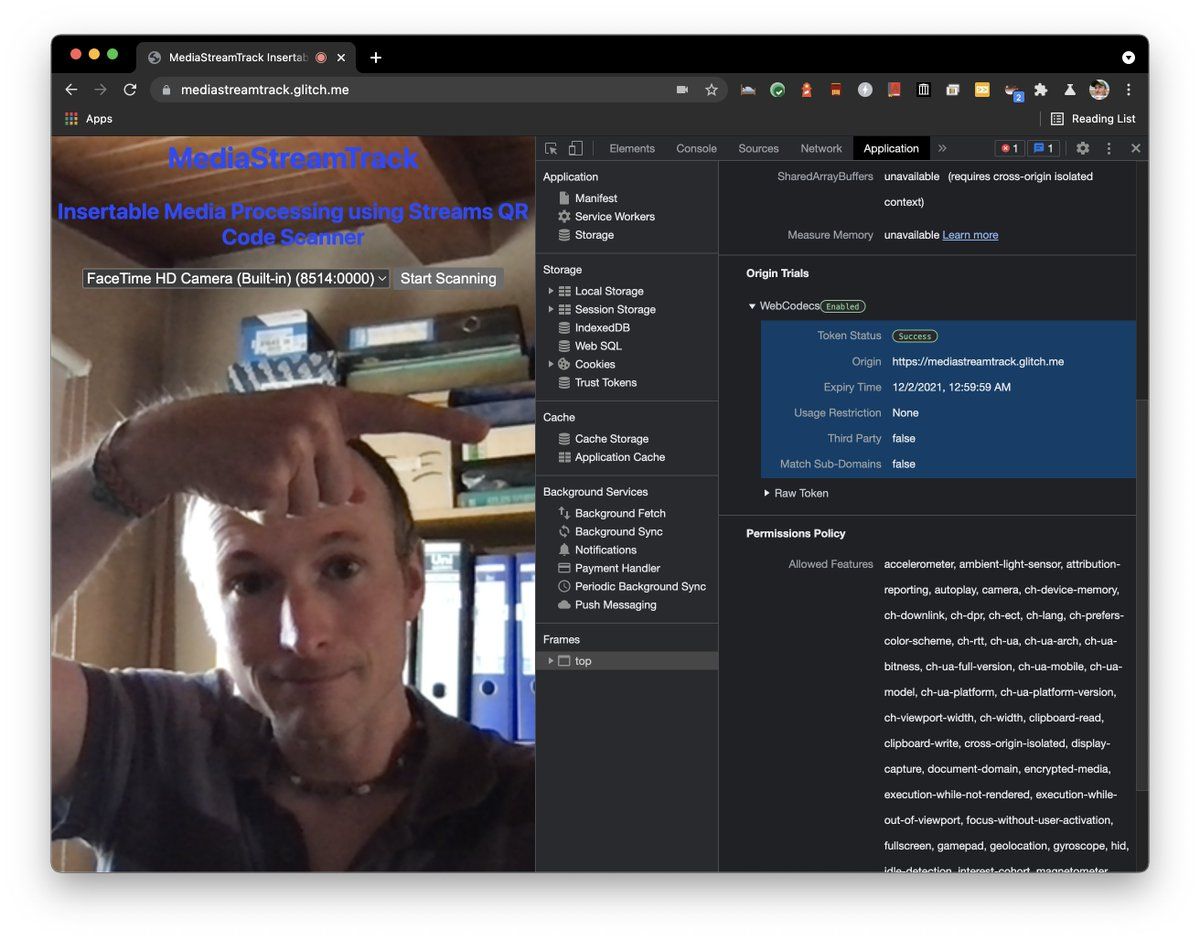Image resolution: width=1200 pixels, height=940 pixels.
Task: Show more DevTools tabs chevron
Action: pyautogui.click(x=941, y=148)
